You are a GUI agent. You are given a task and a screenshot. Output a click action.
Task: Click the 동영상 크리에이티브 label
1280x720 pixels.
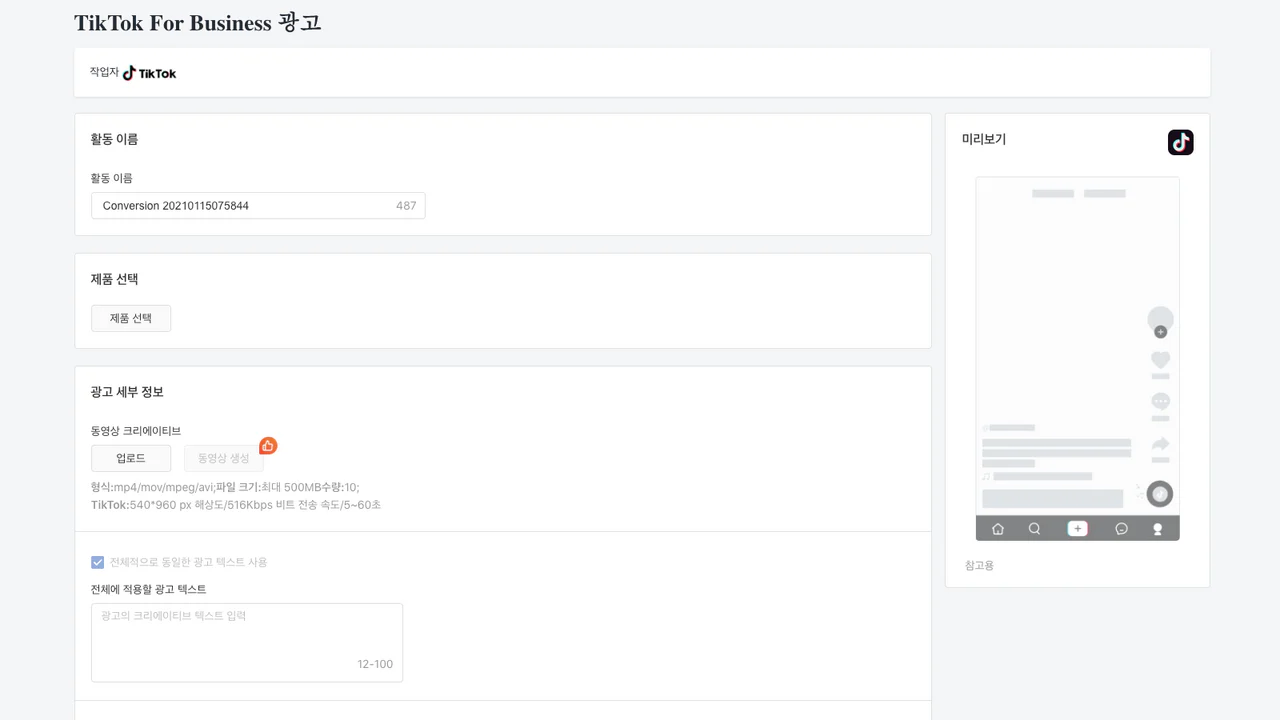[x=136, y=431]
